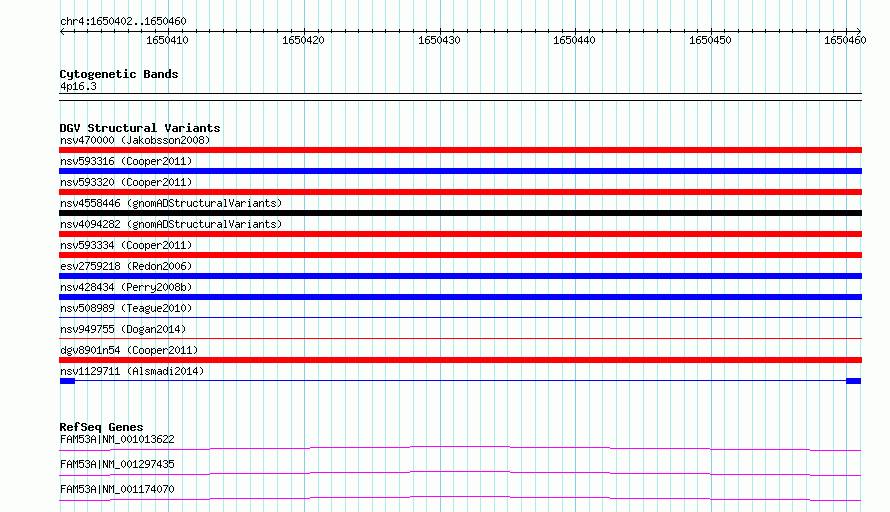
Task: Select variant label nsv593334 (Cooper2011)
Action: pyautogui.click(x=126, y=245)
